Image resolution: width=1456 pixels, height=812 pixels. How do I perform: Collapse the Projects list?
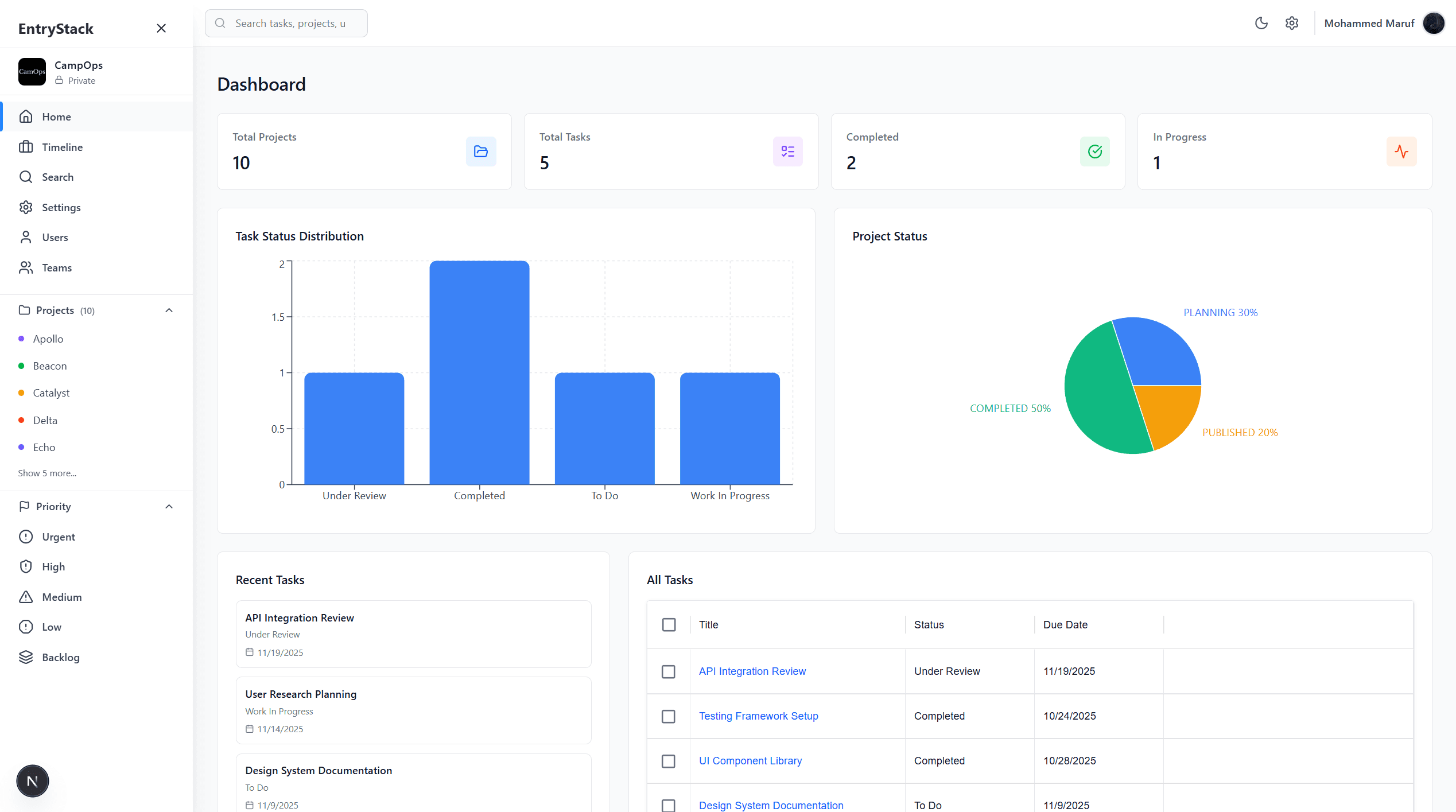tap(169, 310)
